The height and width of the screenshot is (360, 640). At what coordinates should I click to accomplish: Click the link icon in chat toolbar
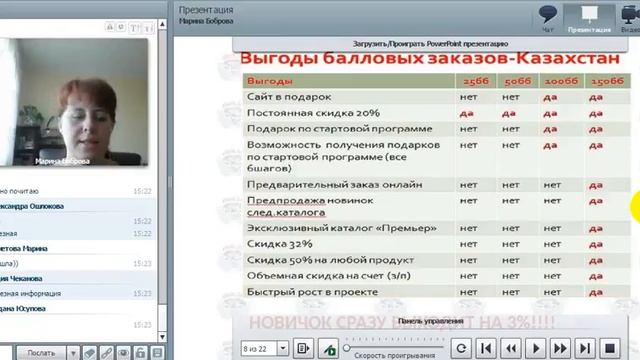click(107, 353)
